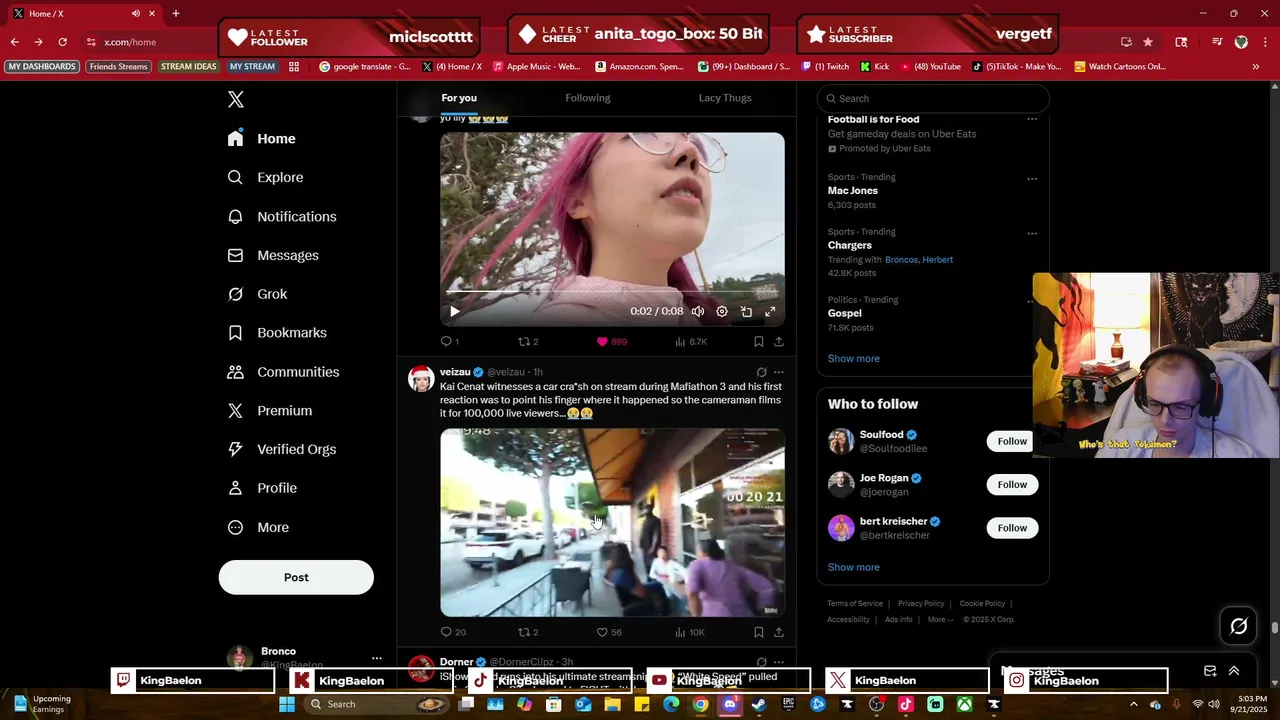Expand the More sidebar menu

258,527
